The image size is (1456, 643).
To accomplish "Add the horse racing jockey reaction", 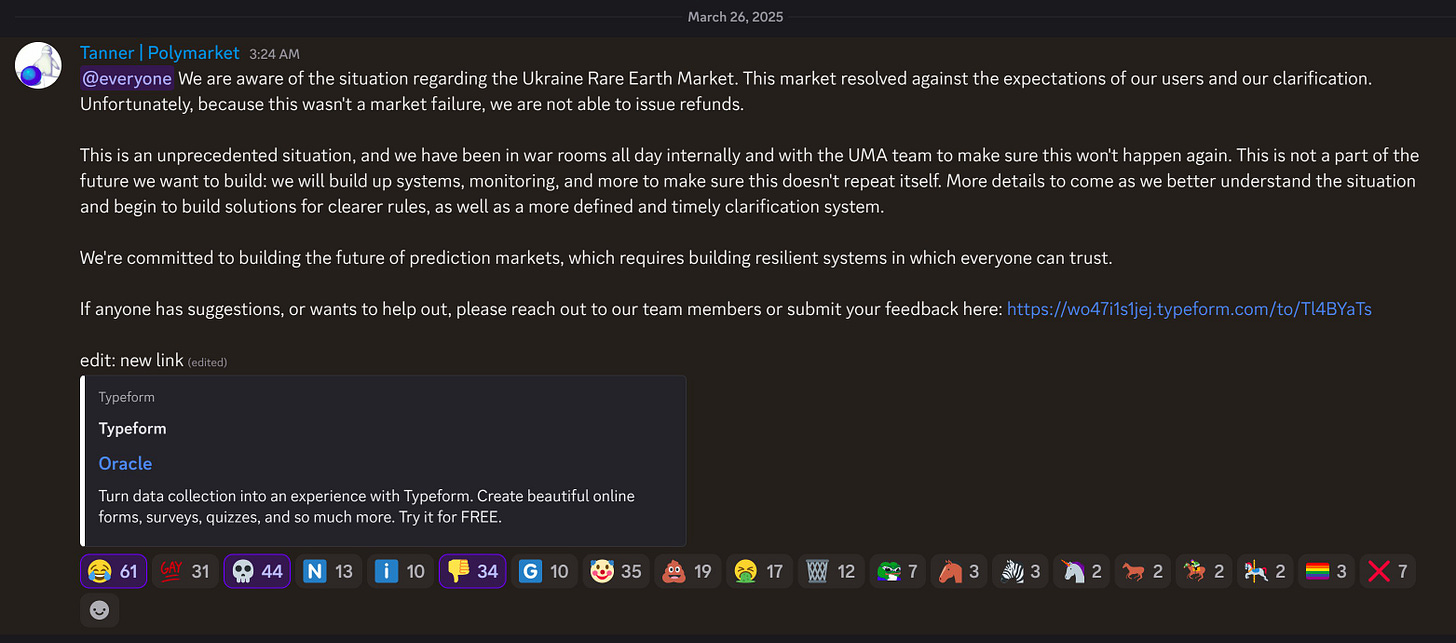I will pyautogui.click(x=1204, y=571).
